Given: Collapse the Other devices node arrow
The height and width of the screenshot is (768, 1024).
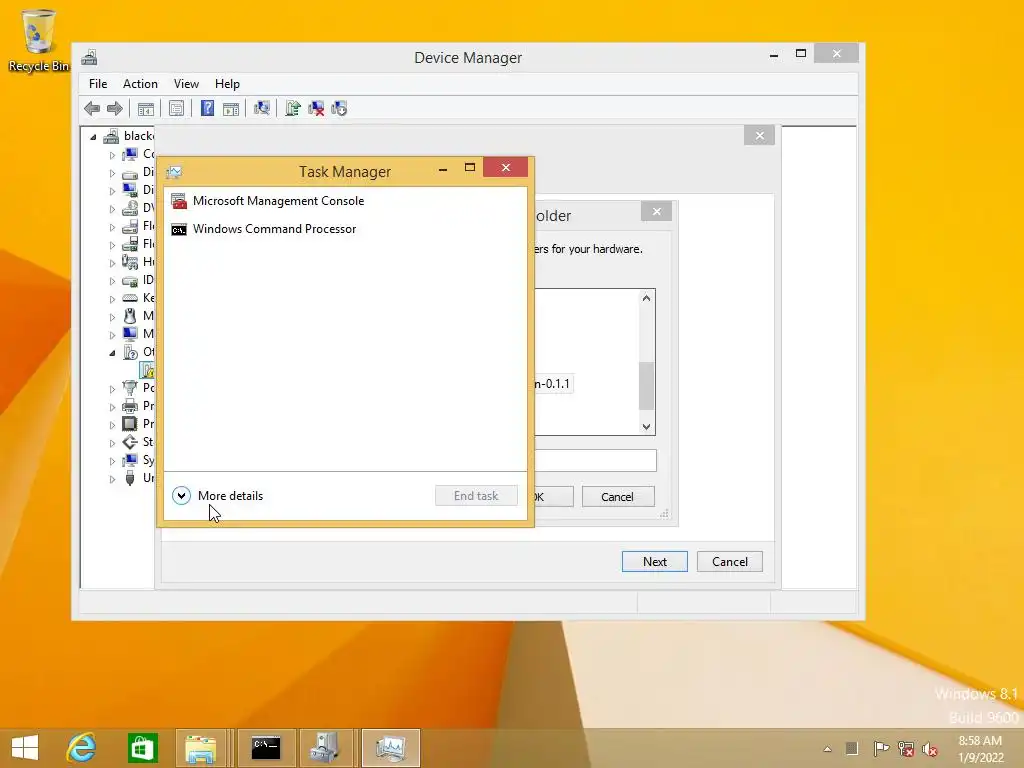Looking at the screenshot, I should tap(112, 353).
